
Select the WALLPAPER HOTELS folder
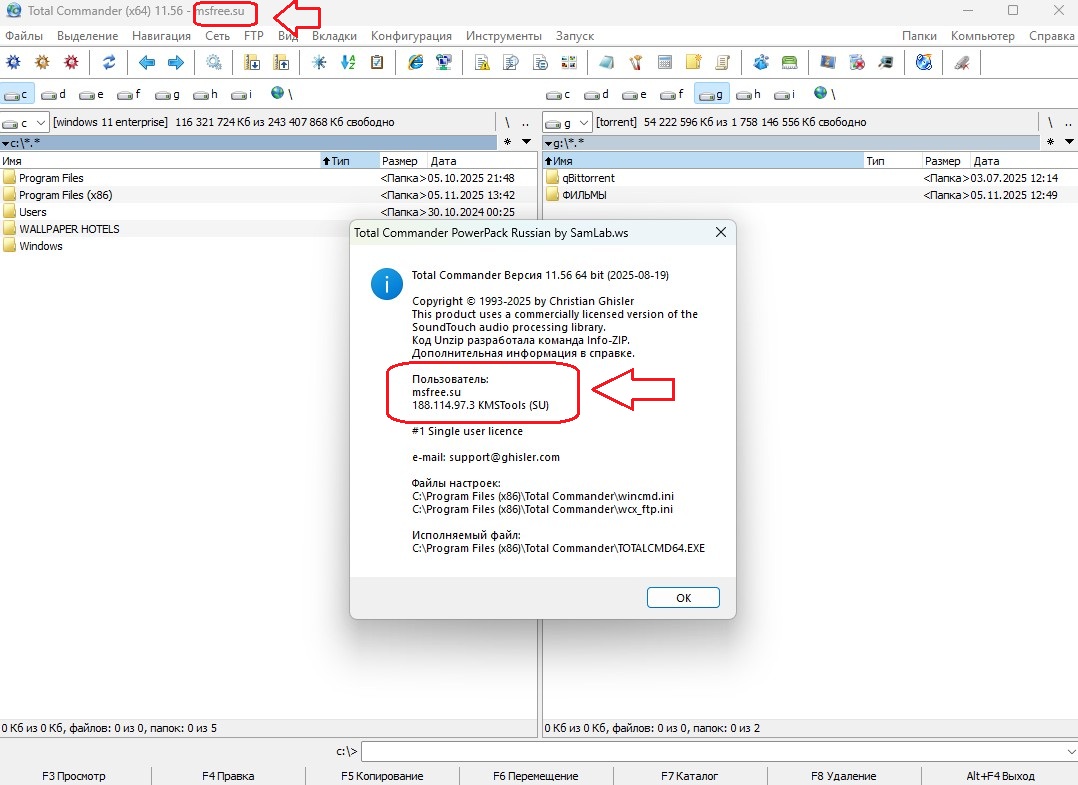coord(69,229)
